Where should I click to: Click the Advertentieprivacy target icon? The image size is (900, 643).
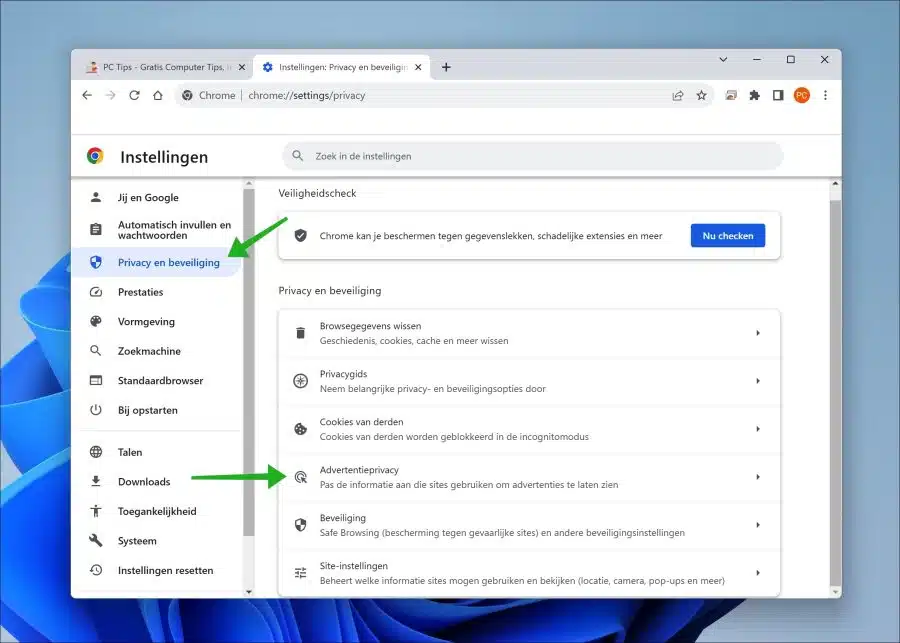click(301, 477)
